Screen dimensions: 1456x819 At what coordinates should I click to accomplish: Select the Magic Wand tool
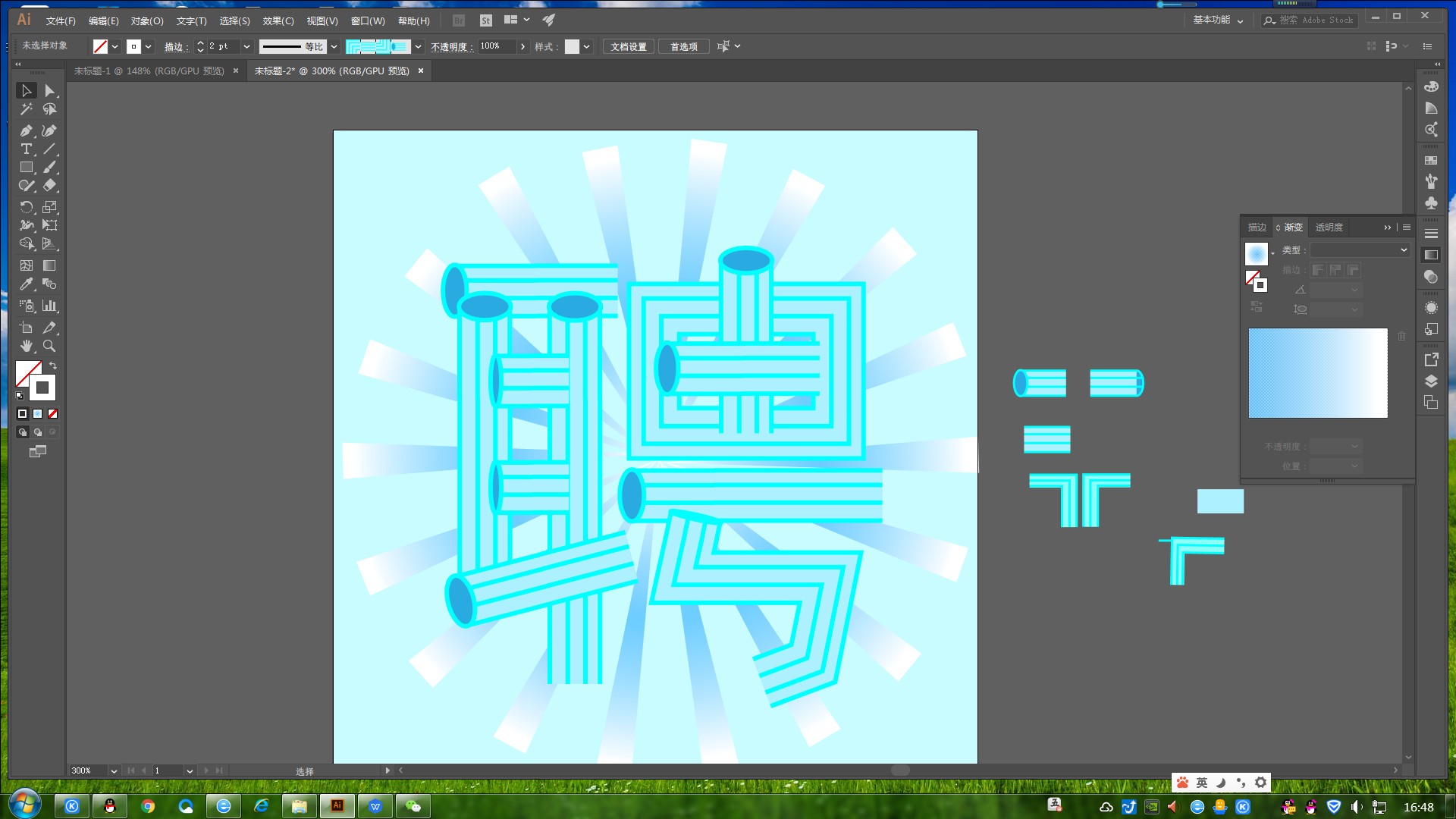point(26,109)
